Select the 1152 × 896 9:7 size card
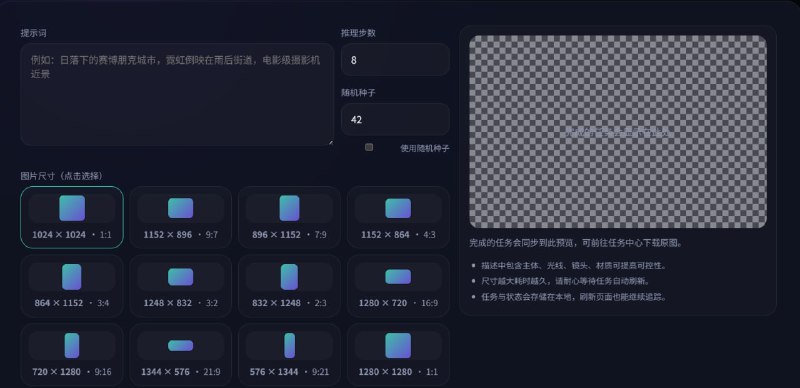The image size is (800, 388). tap(181, 217)
